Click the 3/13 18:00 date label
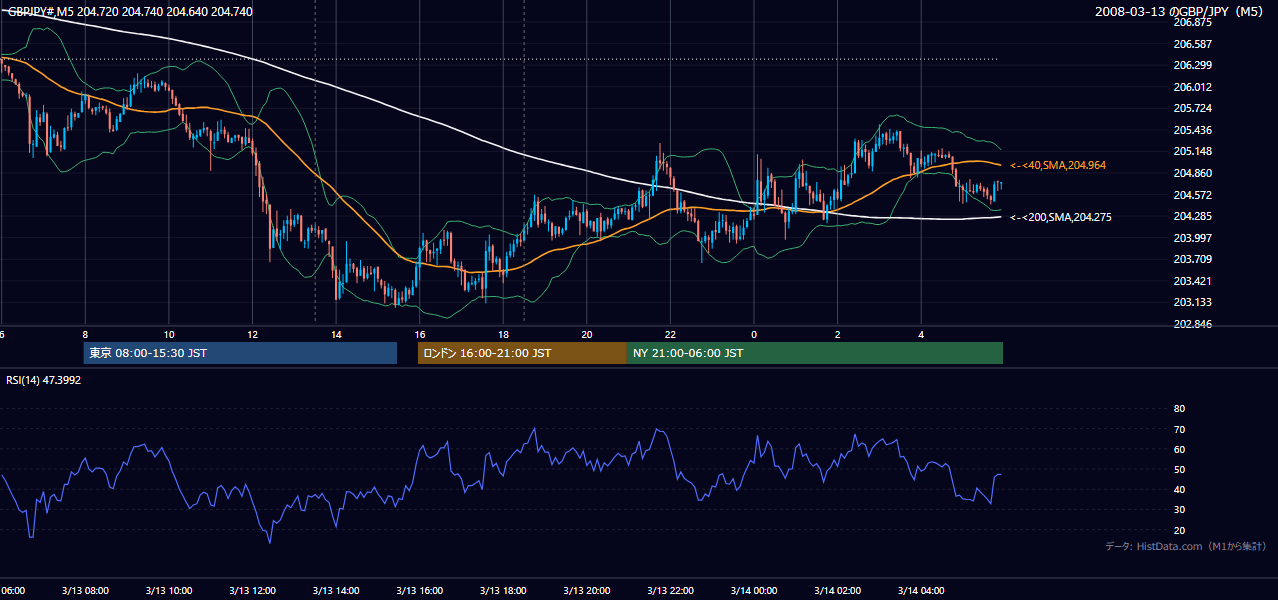 (503, 591)
